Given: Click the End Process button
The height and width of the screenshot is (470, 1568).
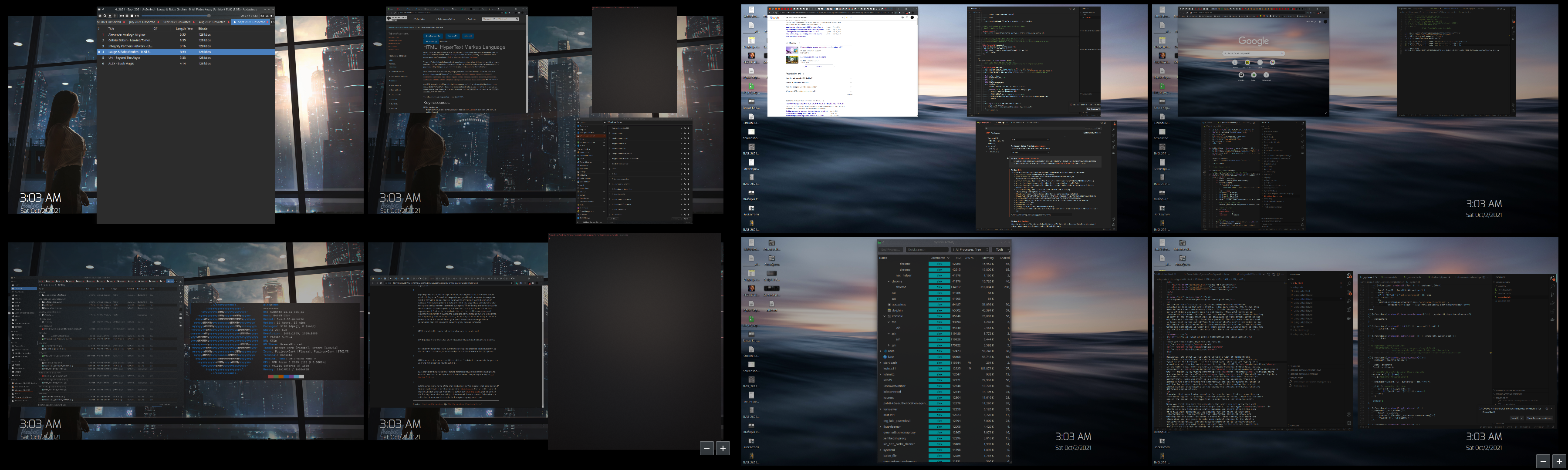Looking at the screenshot, I should pyautogui.click(x=891, y=250).
